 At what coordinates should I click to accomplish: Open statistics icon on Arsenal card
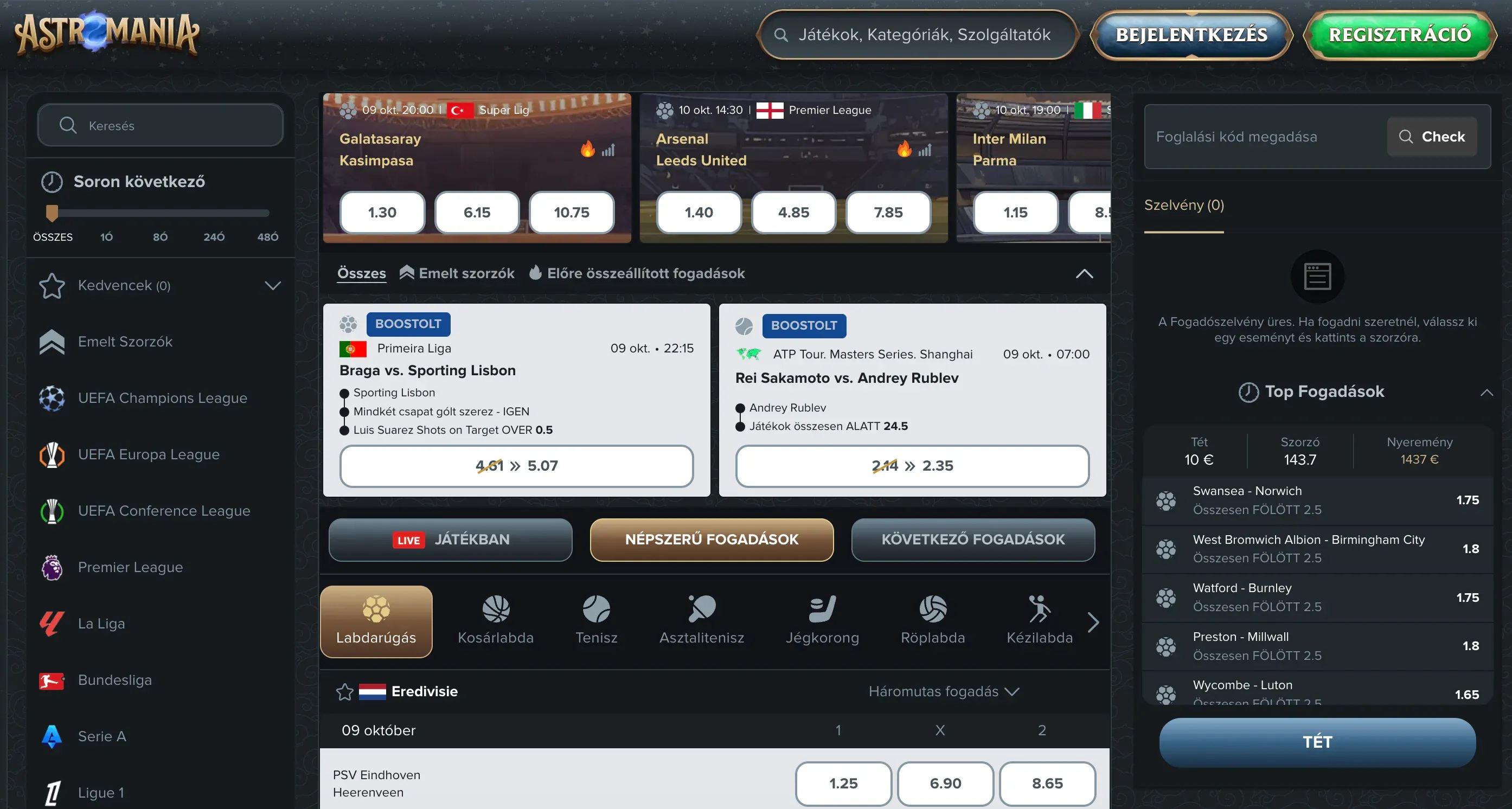[925, 150]
